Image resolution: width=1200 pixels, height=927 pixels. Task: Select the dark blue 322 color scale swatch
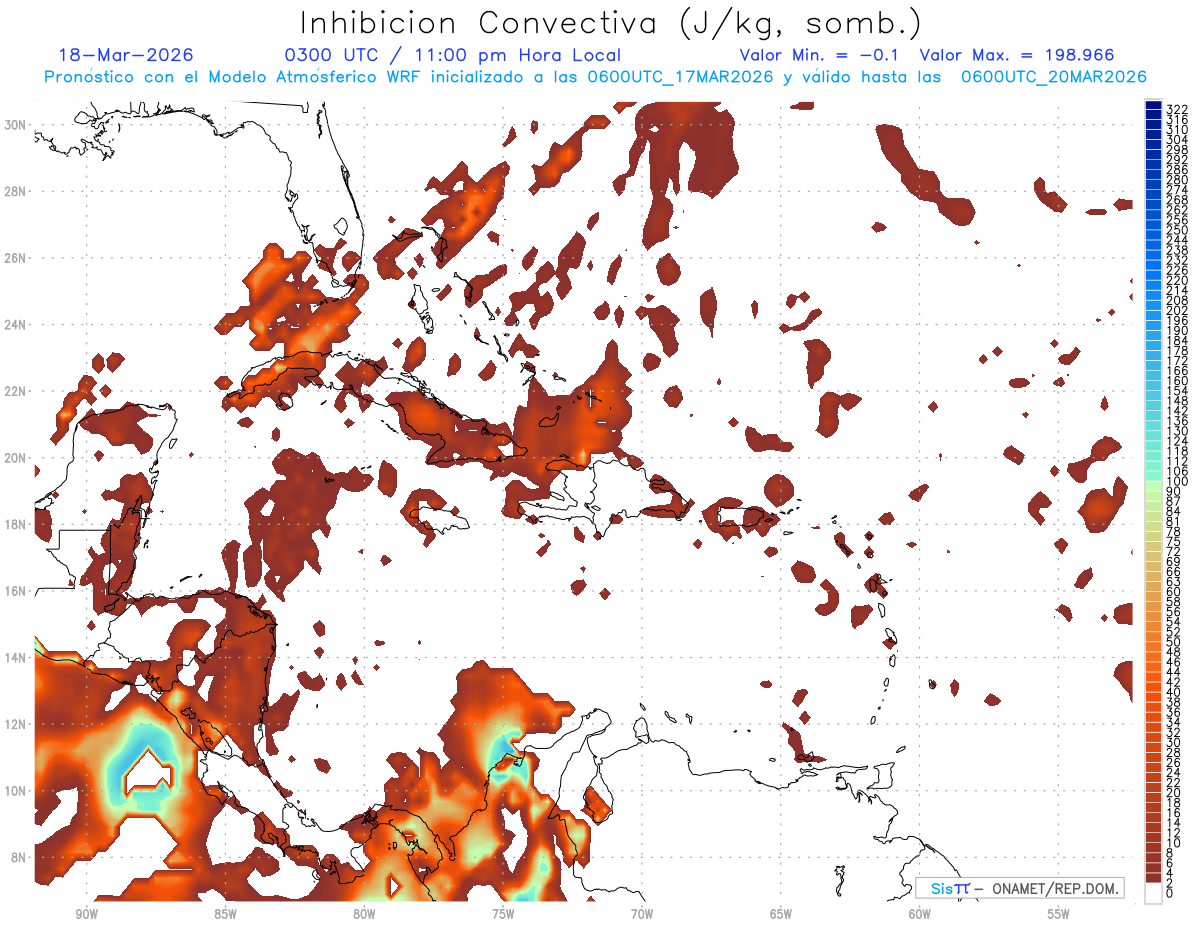(x=1153, y=105)
